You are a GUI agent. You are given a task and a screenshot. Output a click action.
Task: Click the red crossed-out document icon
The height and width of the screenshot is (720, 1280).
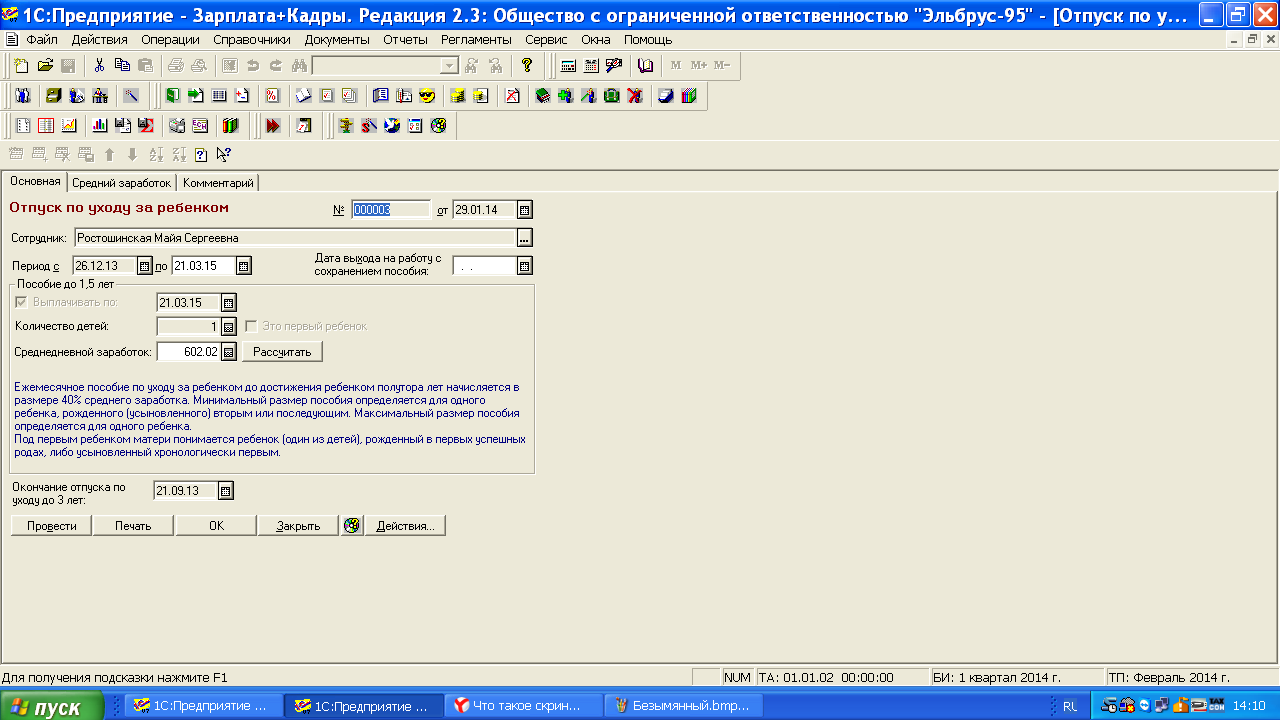point(512,96)
